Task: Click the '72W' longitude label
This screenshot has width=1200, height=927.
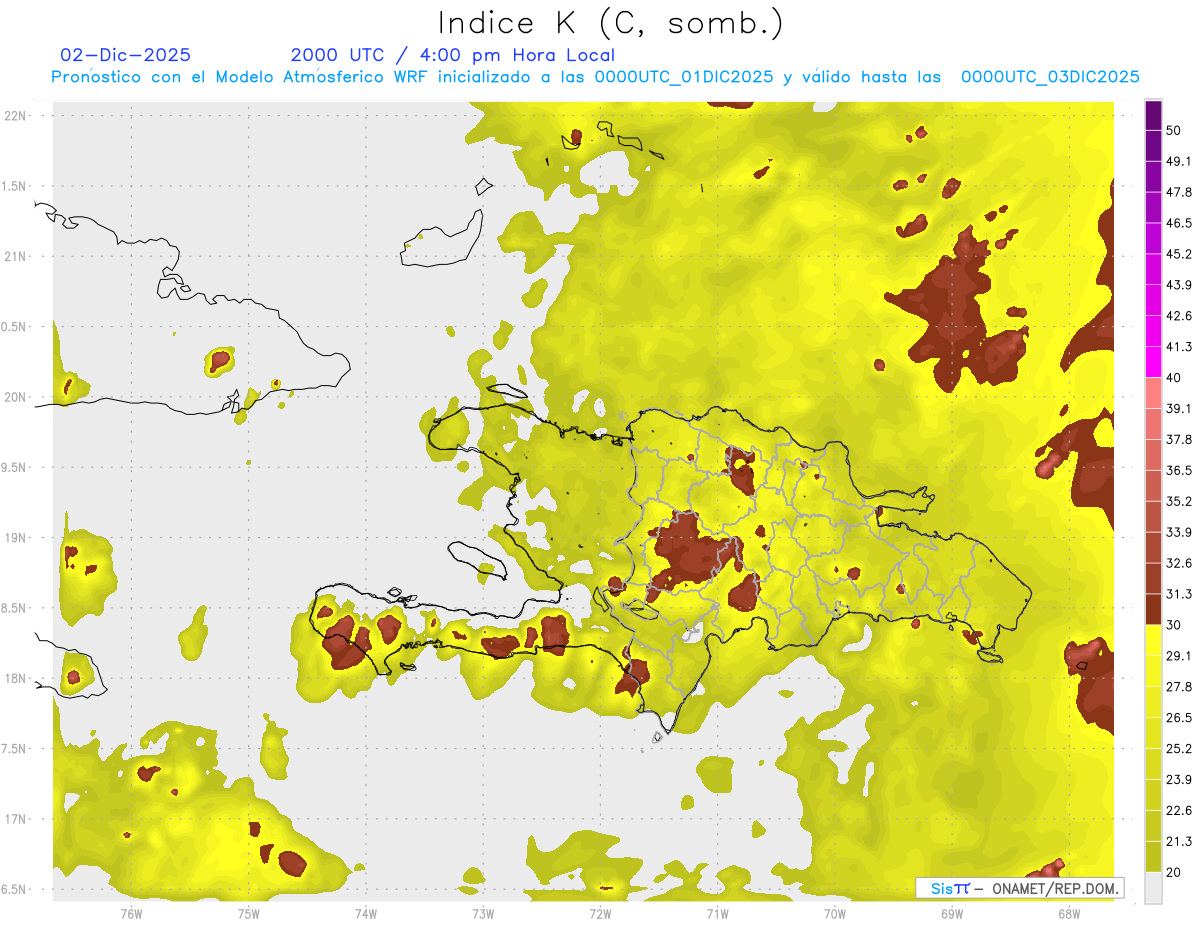Action: 600,912
